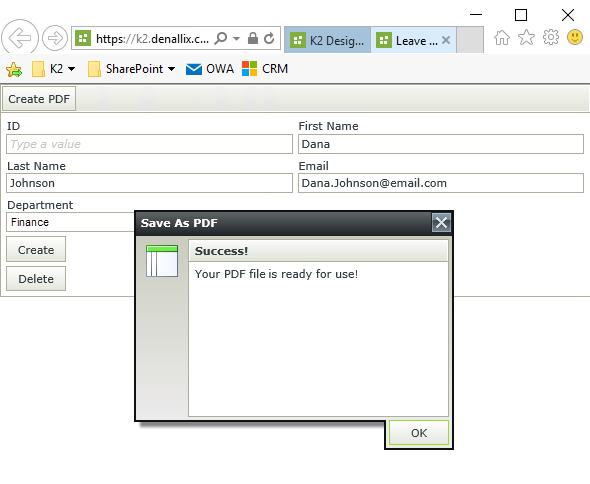Close the browser window
Screen dimensions: 590x484
[x=568, y=15]
